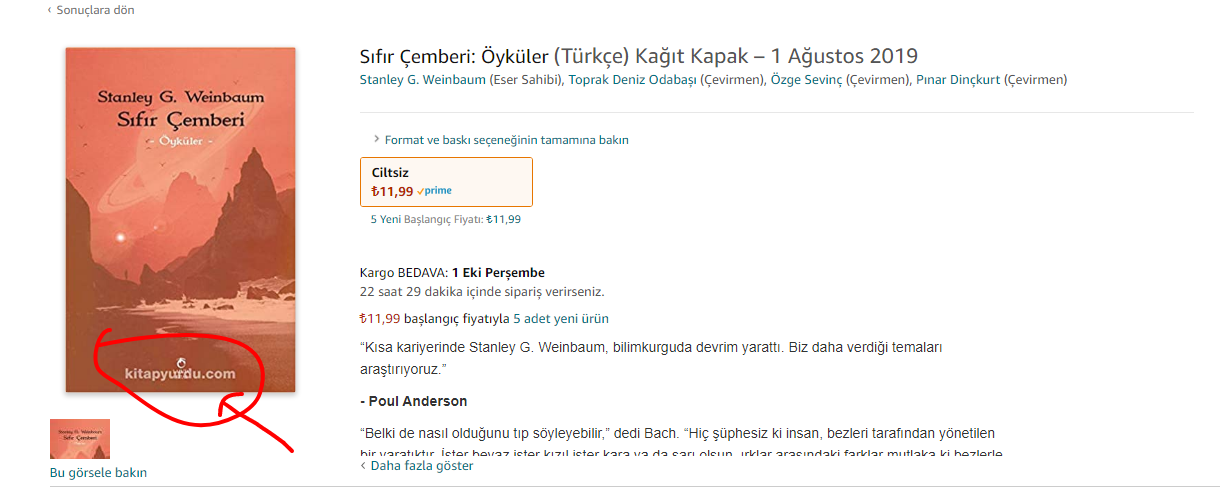Click the prime logo in Ciltsiz box
1220x487 pixels.
(x=435, y=191)
